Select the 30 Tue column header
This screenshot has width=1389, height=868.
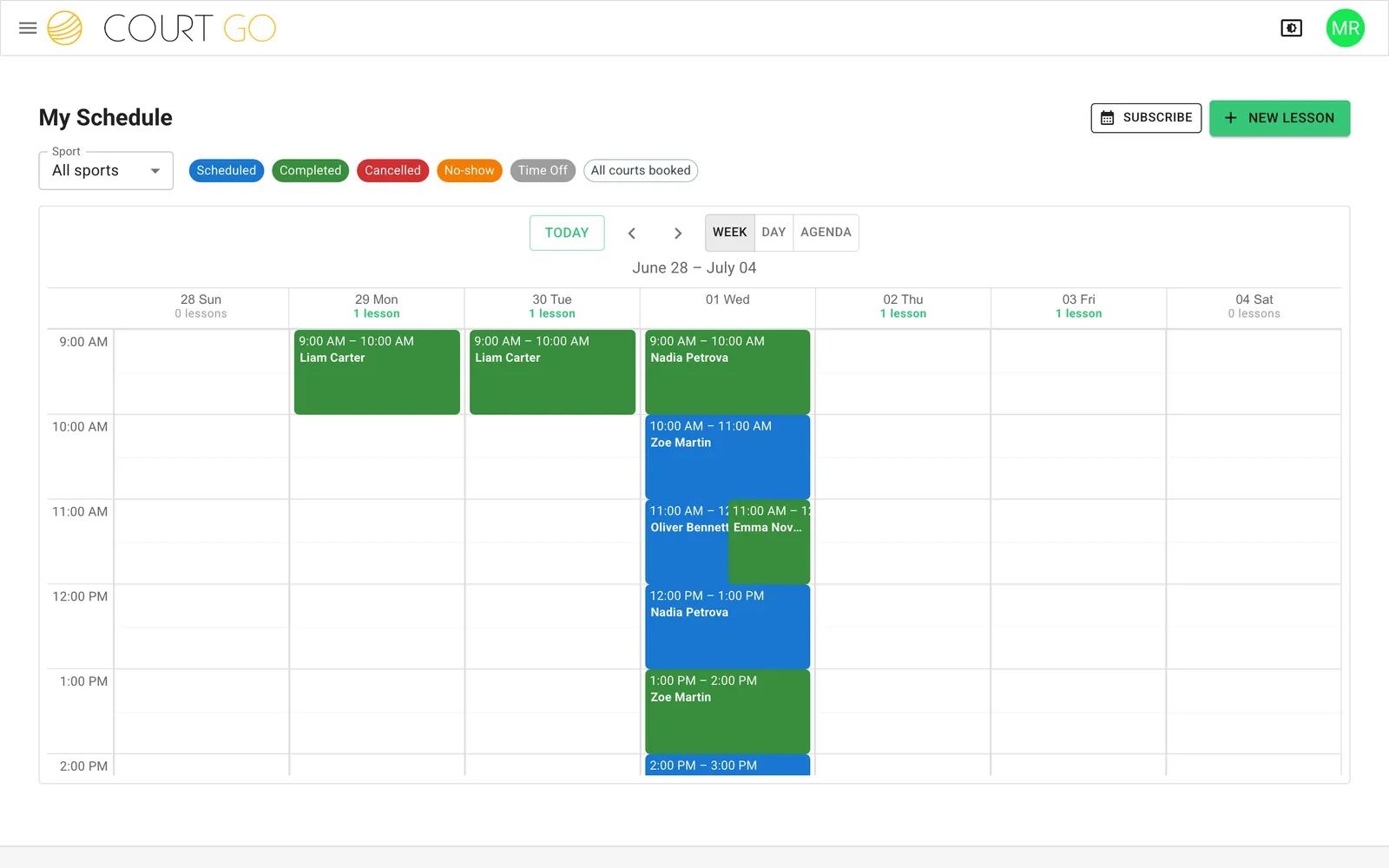pyautogui.click(x=552, y=306)
